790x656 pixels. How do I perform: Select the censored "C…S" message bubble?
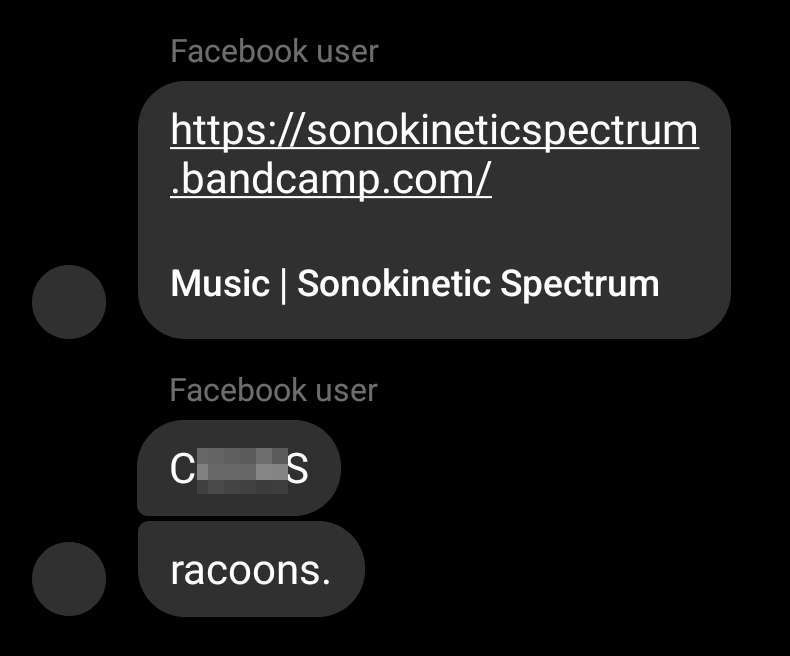(x=239, y=468)
